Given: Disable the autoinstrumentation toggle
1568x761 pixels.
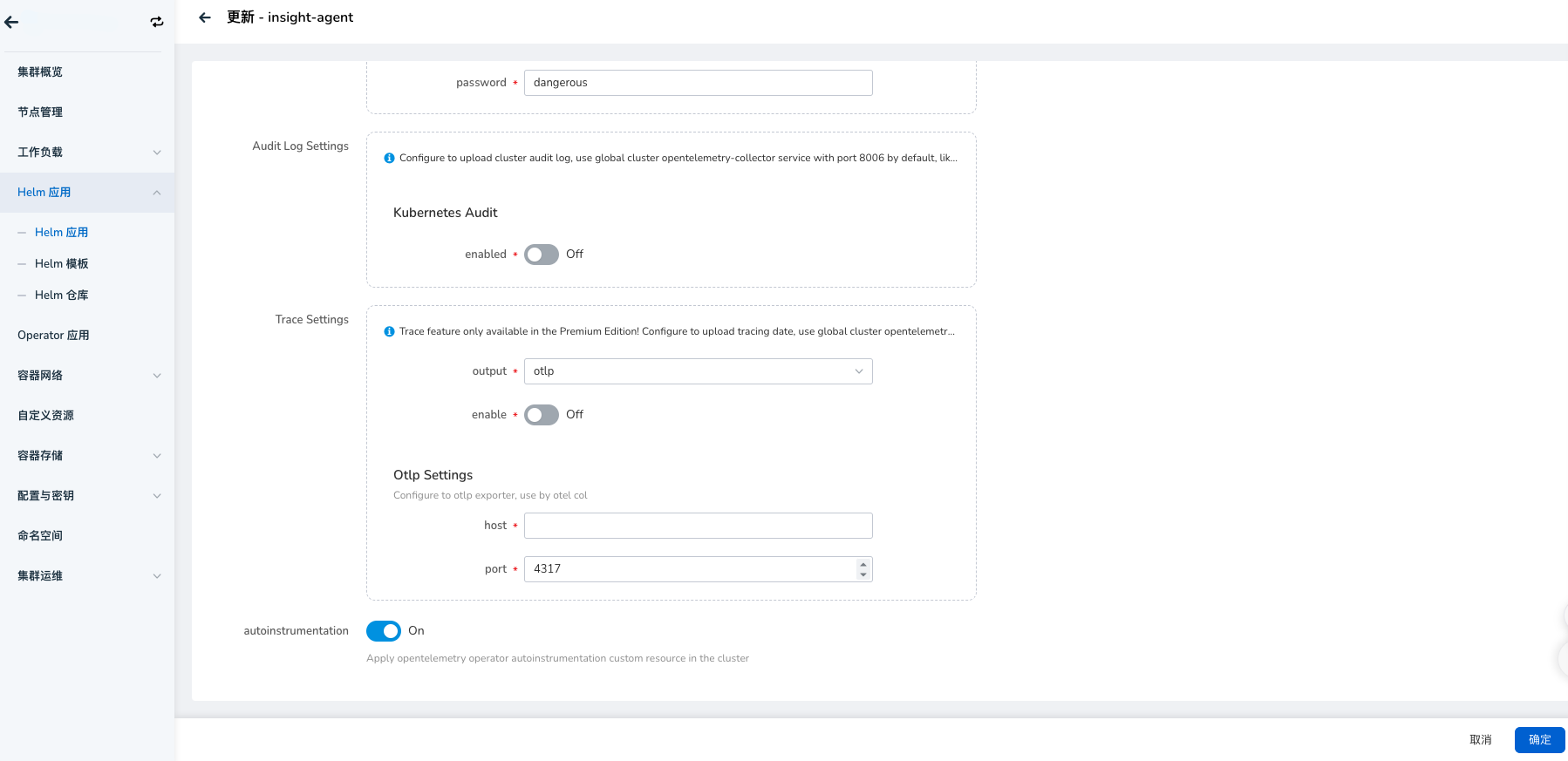Looking at the screenshot, I should point(383,631).
